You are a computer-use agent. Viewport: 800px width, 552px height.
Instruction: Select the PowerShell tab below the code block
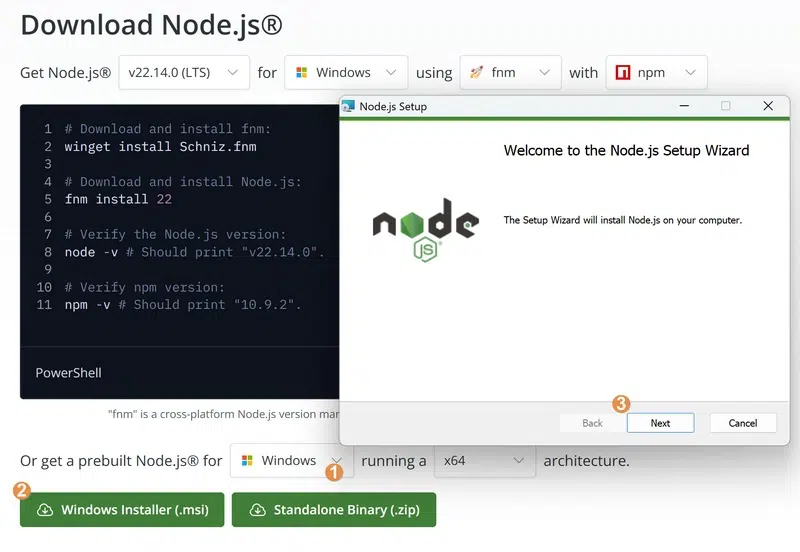(x=68, y=373)
